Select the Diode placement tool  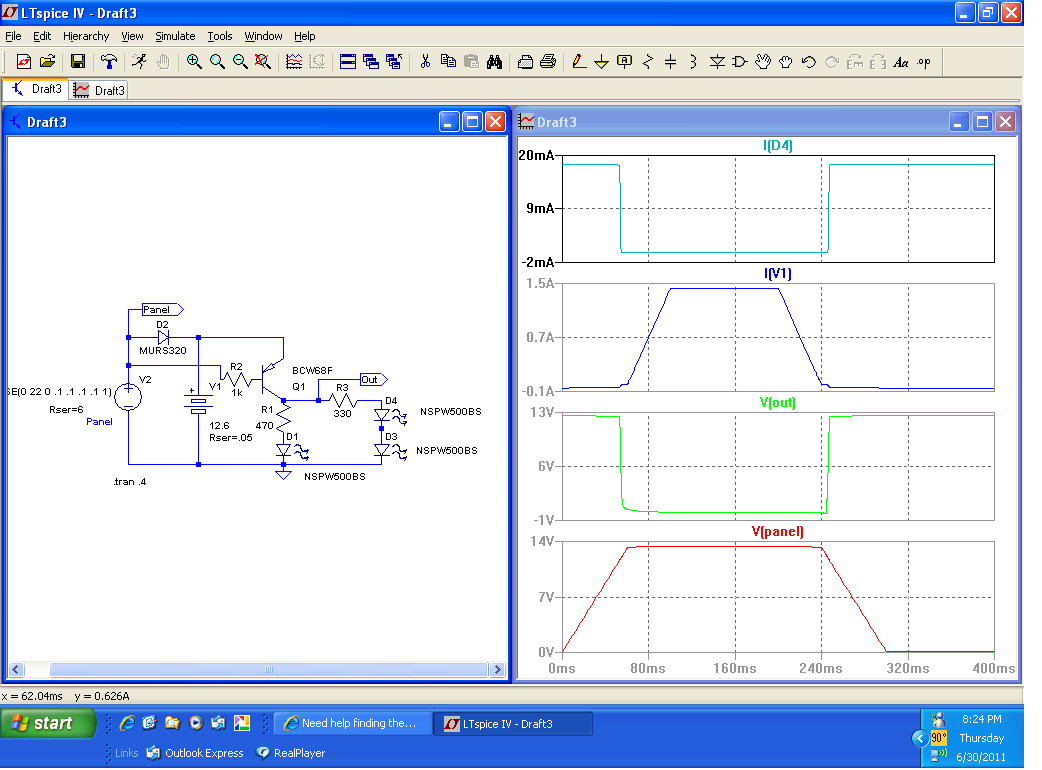pos(717,62)
